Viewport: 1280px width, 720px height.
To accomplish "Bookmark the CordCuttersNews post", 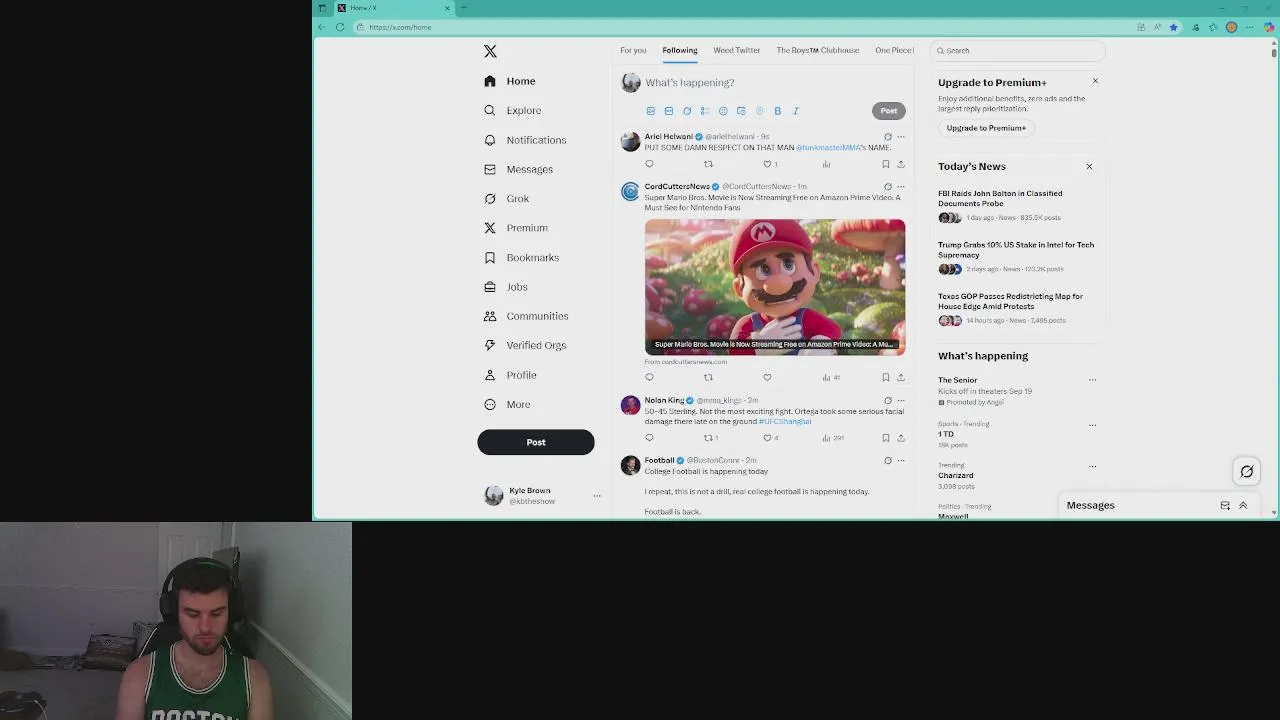I will click(885, 378).
